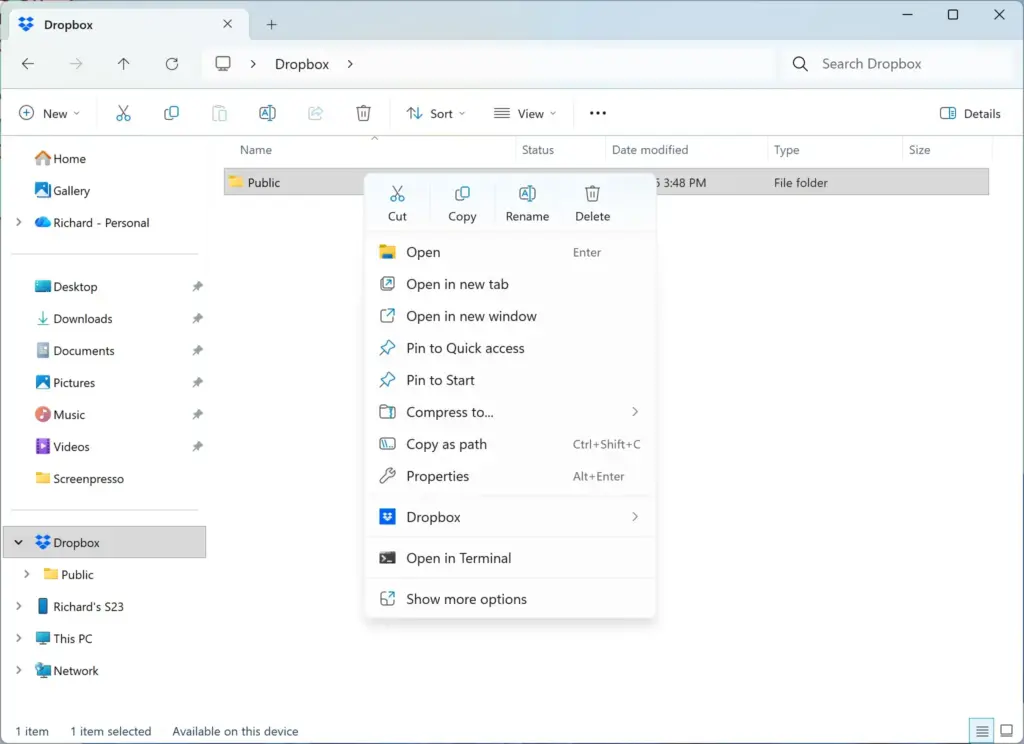
Task: Choose Open in new tab
Action: pyautogui.click(x=510, y=284)
